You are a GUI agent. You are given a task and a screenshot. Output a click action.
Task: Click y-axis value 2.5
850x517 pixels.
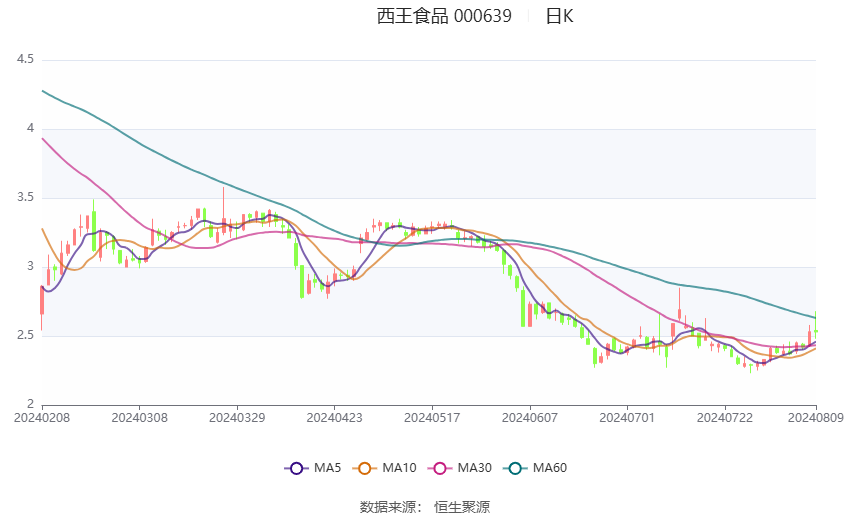[25, 335]
